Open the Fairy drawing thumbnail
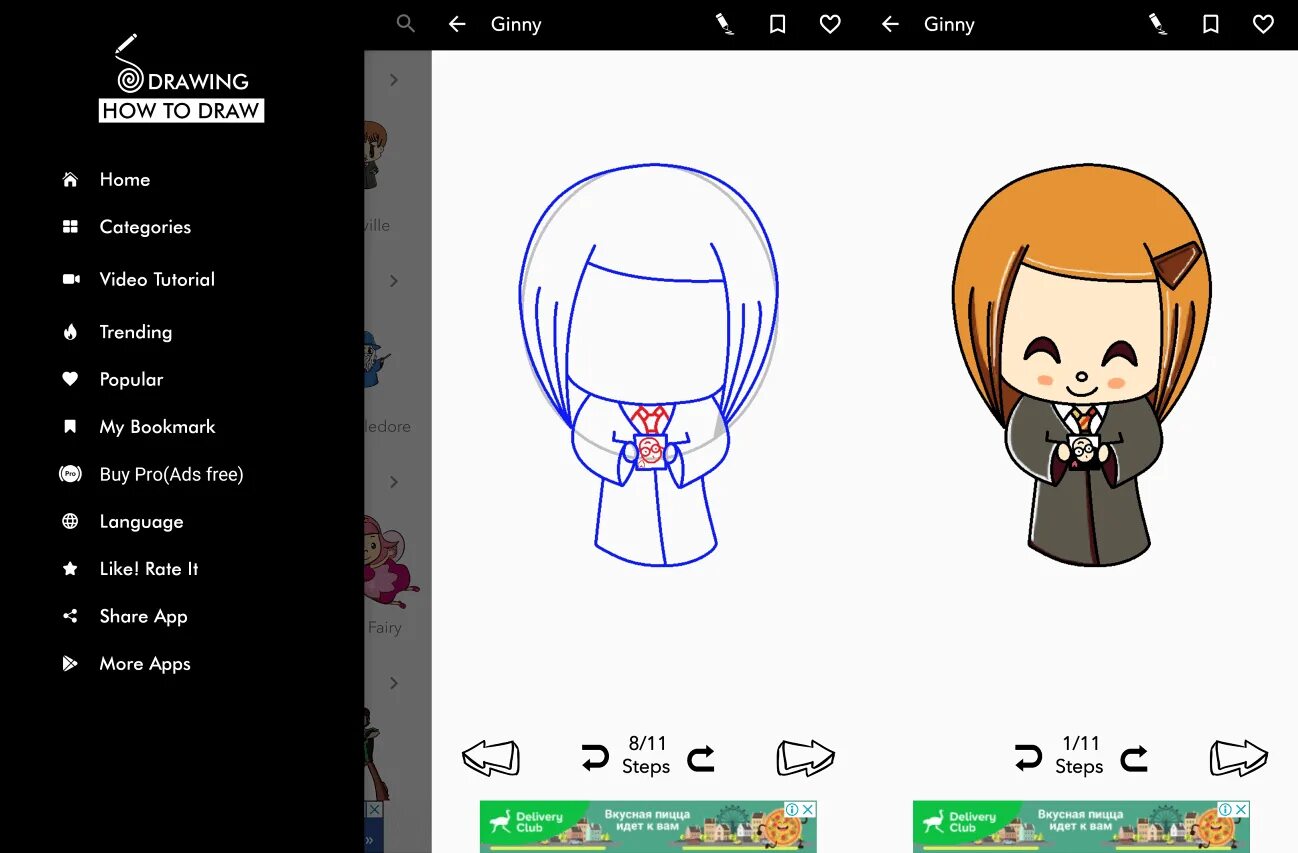The image size is (1298, 853). 390,560
